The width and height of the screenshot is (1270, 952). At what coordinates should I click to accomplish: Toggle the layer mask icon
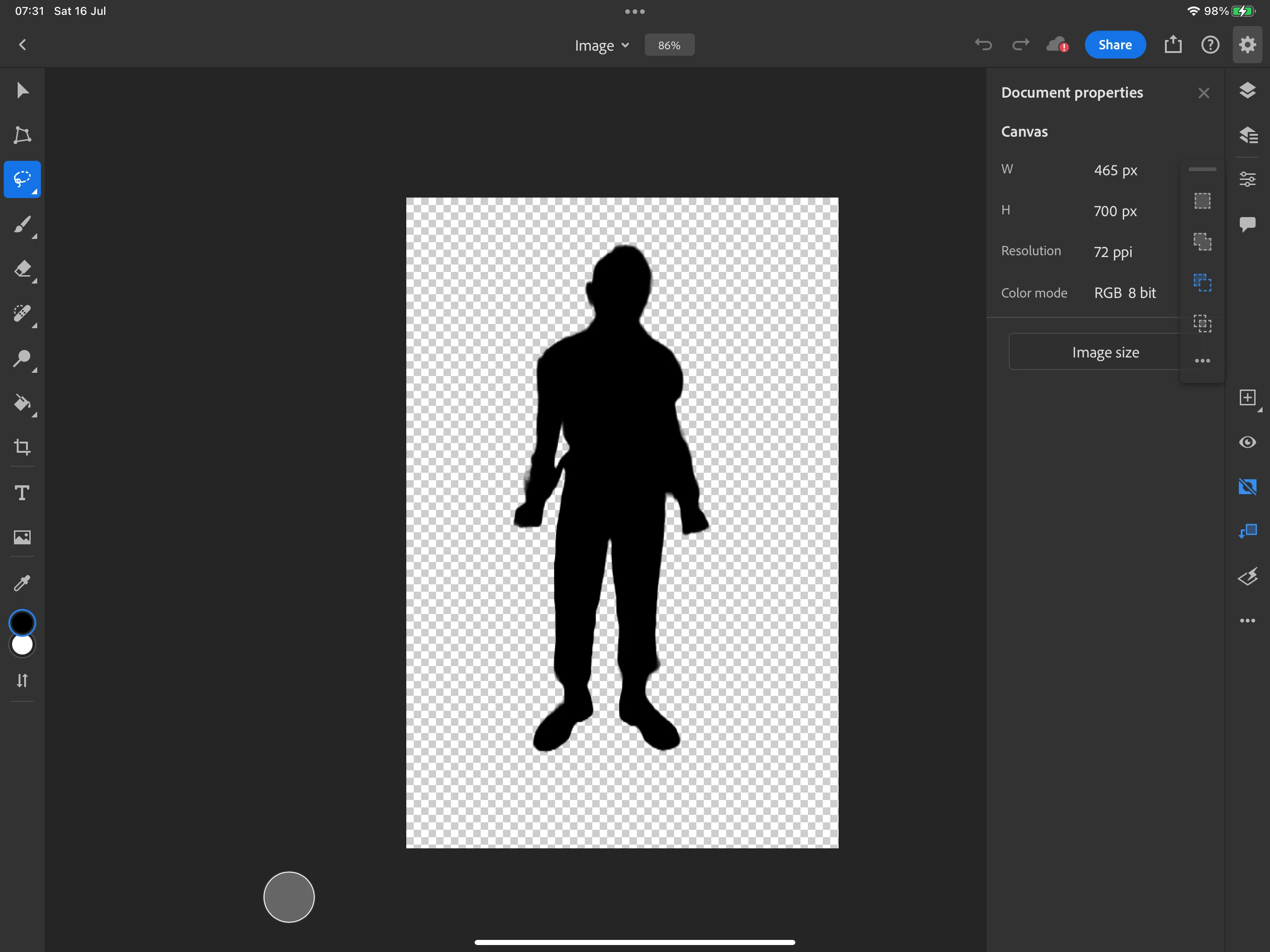[x=1247, y=487]
